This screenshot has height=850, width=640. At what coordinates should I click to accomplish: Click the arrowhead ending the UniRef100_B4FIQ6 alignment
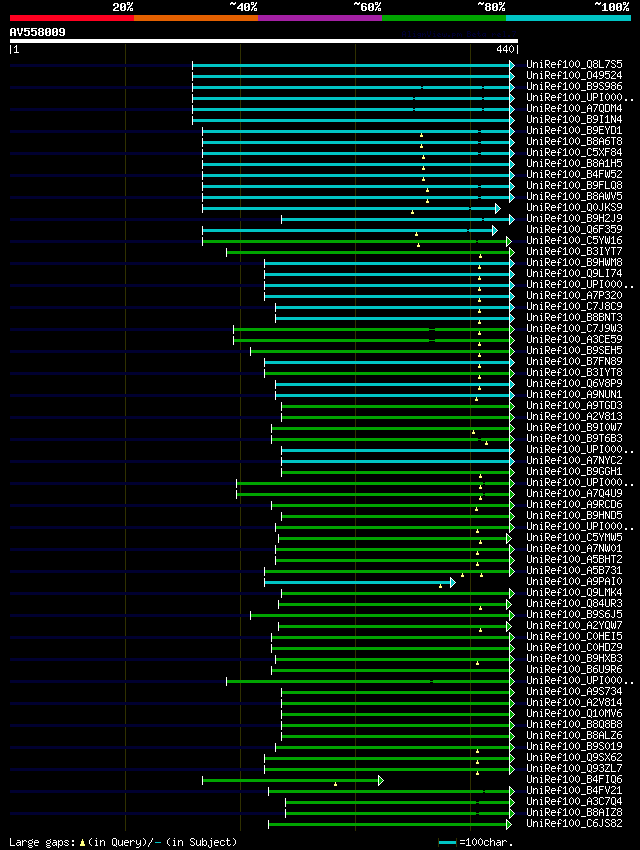(380, 781)
